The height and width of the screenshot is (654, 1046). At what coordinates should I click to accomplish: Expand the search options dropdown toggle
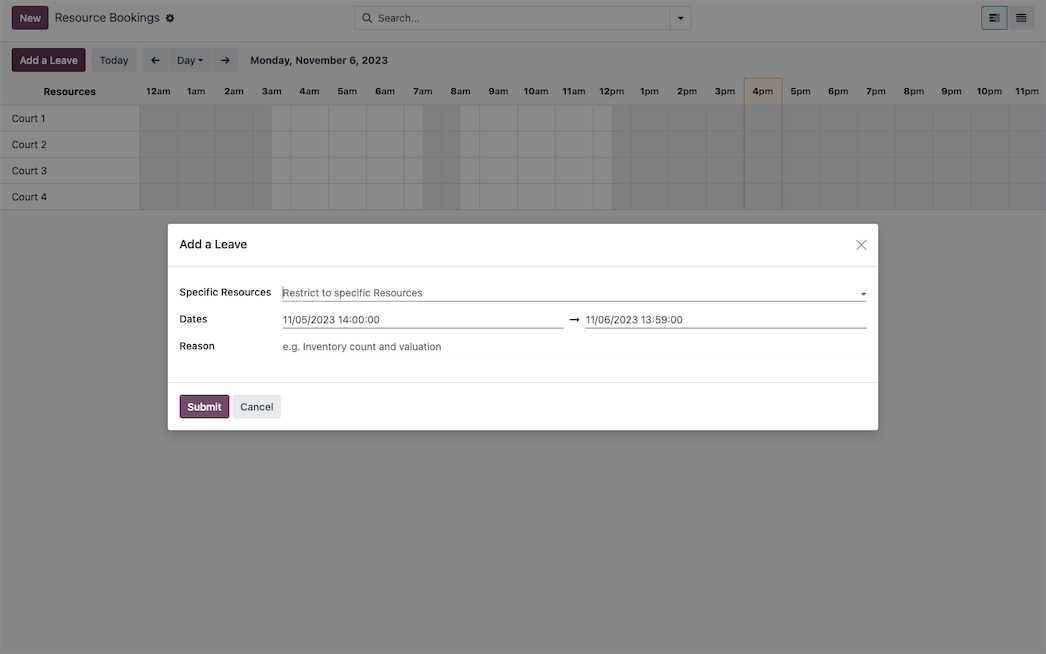click(681, 18)
